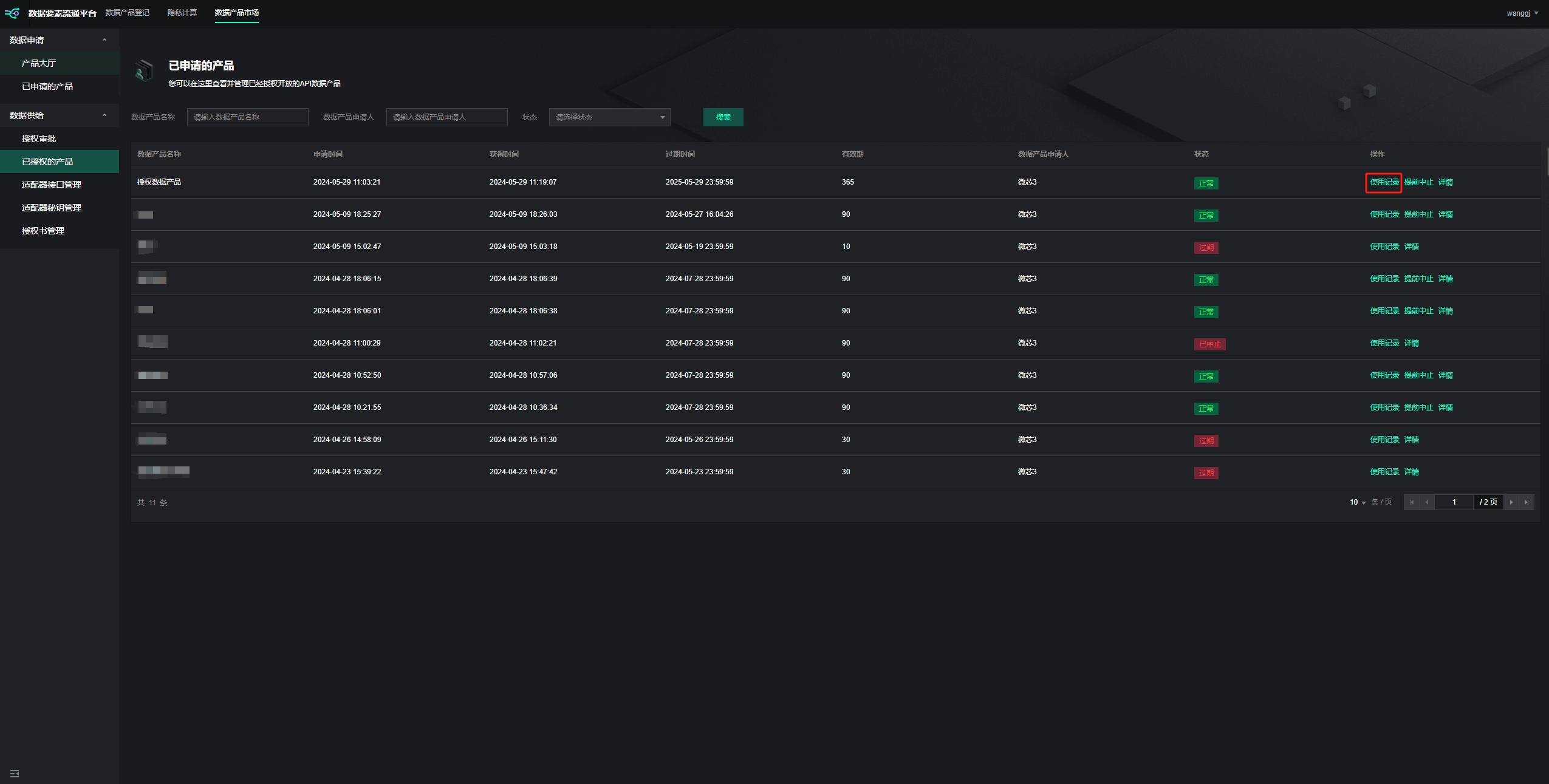Click 提前中止 in the first table row
This screenshot has height=784, width=1549.
click(x=1418, y=182)
